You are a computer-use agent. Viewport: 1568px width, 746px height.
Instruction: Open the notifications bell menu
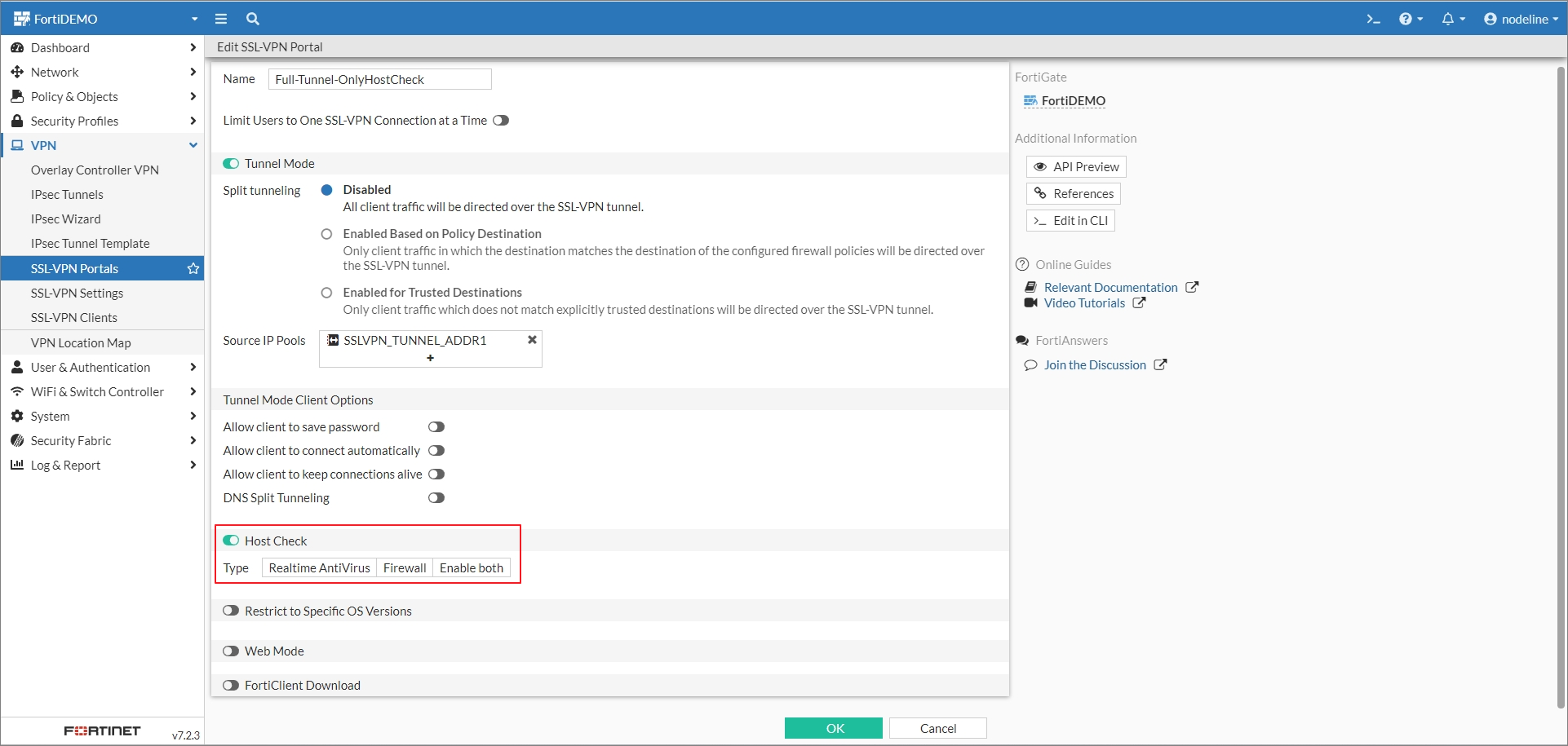point(1453,19)
